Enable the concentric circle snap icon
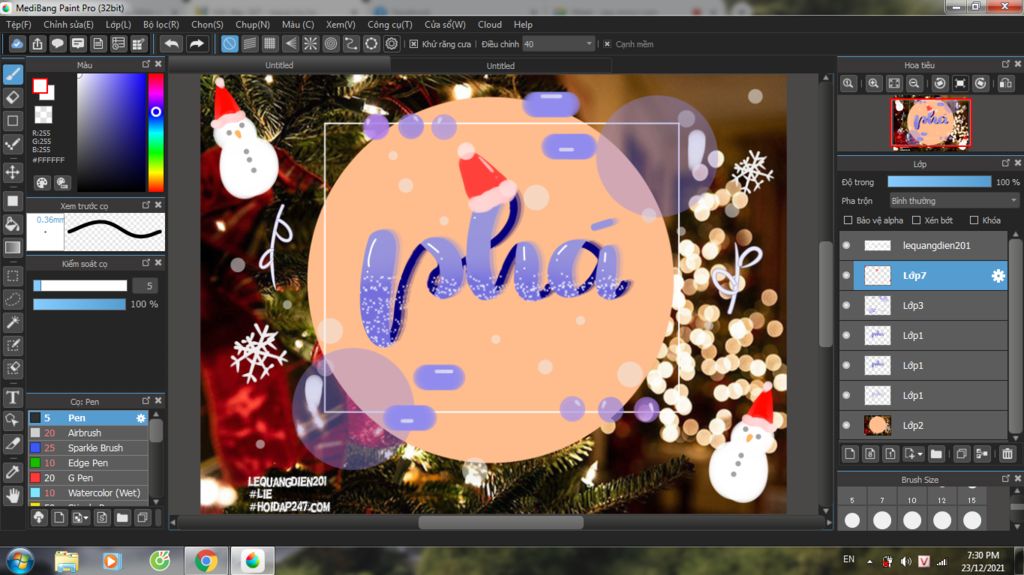This screenshot has width=1024, height=575. 330,44
